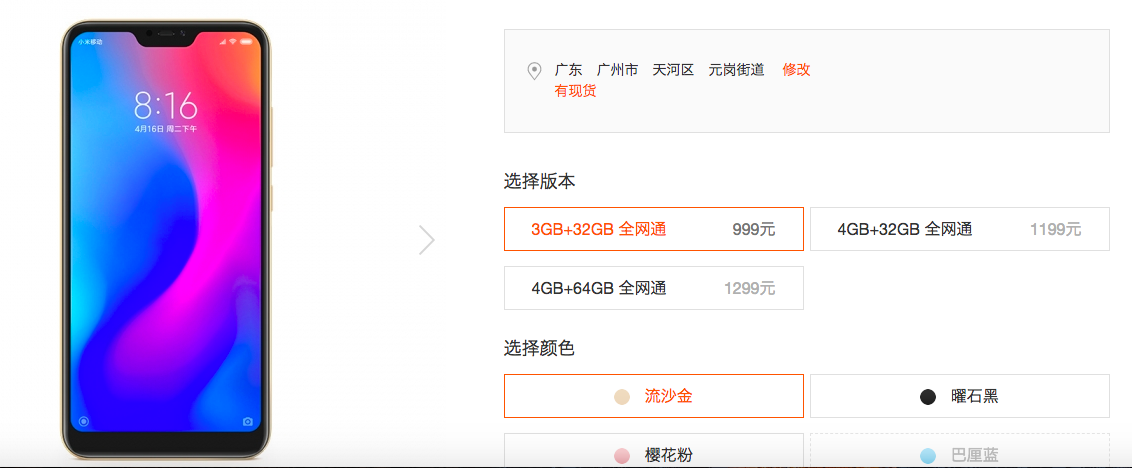The width and height of the screenshot is (1132, 468).
Task: Click the light blue color swatch dot
Action: click(x=928, y=456)
